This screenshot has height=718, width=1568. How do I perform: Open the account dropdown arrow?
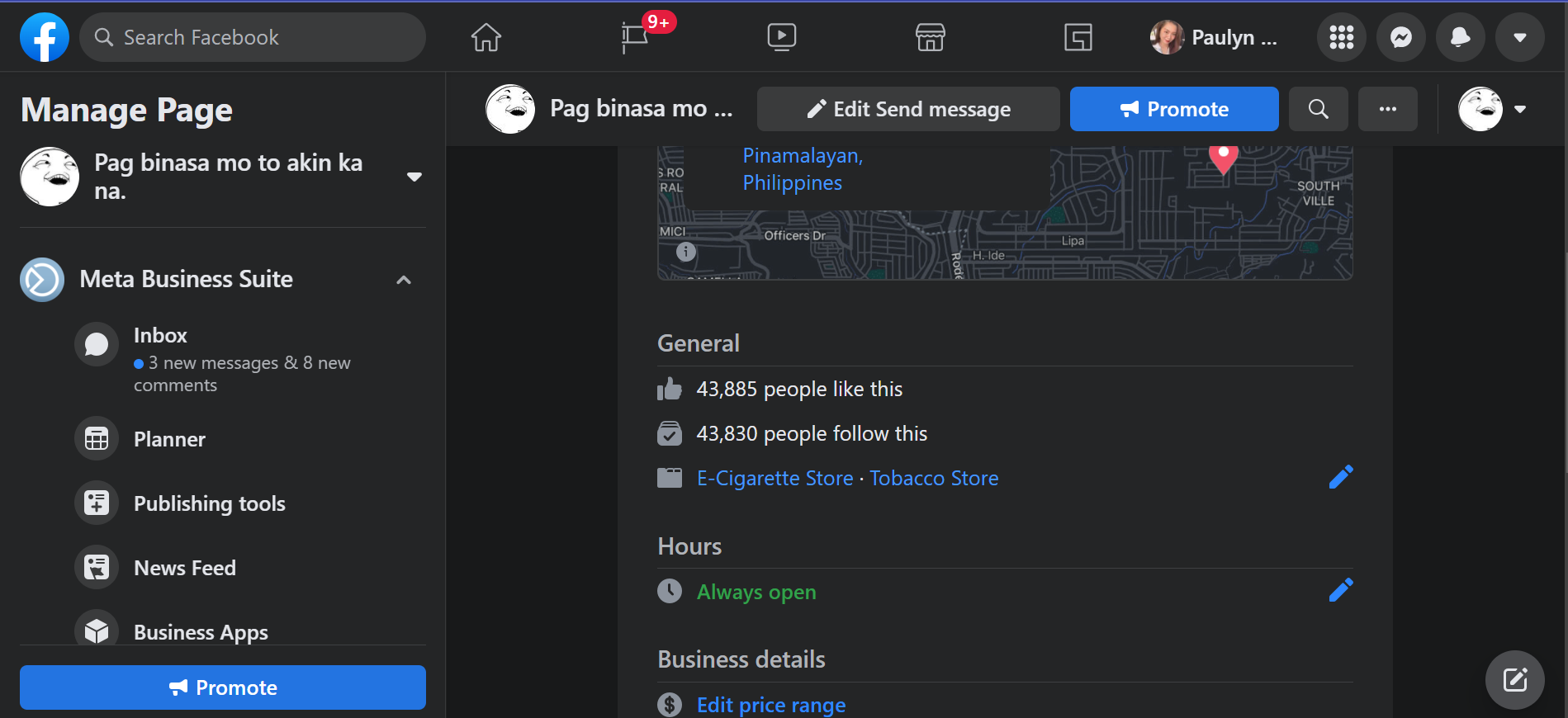tap(1519, 37)
